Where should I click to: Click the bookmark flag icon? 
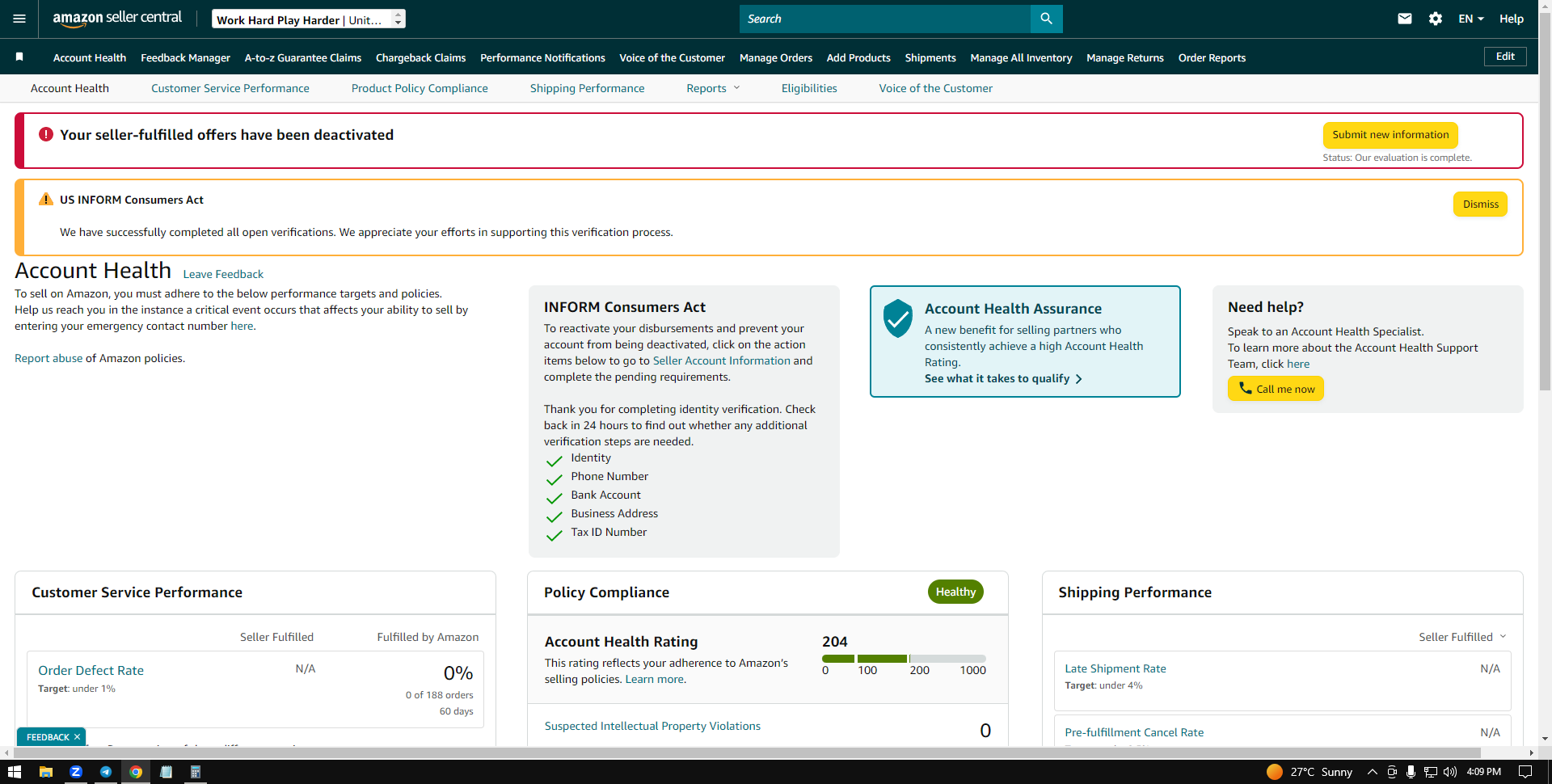point(19,57)
